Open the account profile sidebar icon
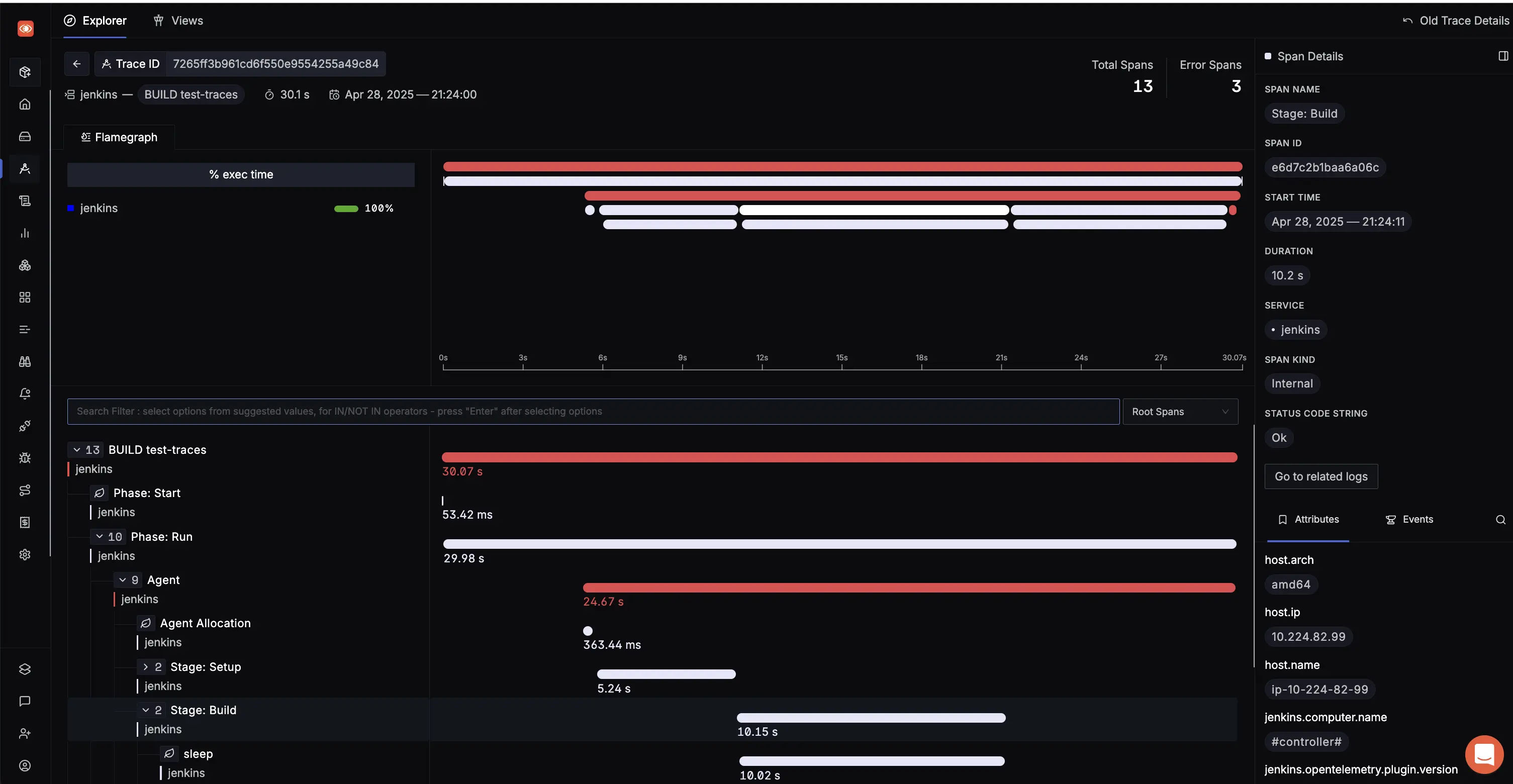 (x=25, y=766)
